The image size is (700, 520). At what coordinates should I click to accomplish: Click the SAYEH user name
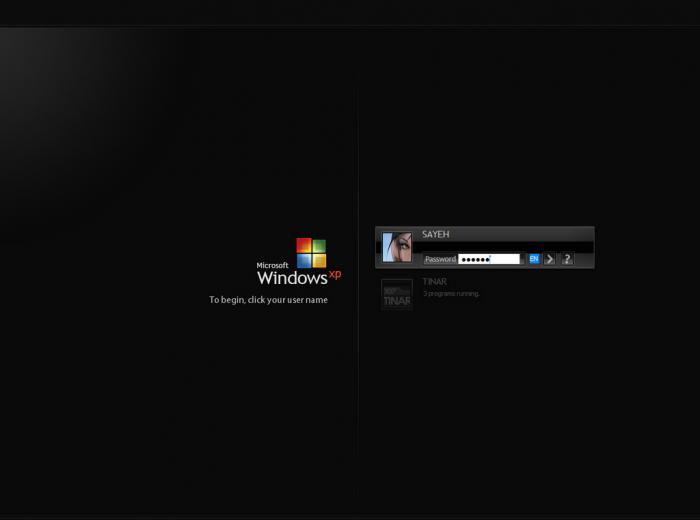435,234
